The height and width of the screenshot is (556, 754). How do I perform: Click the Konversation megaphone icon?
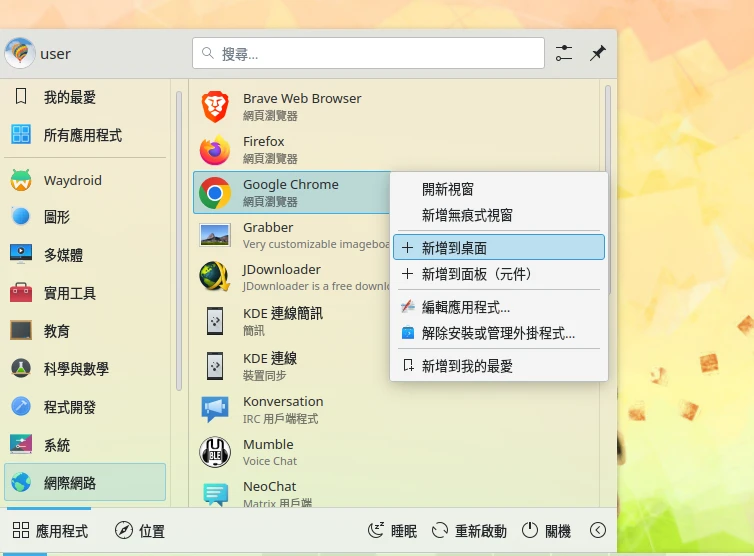(x=215, y=409)
